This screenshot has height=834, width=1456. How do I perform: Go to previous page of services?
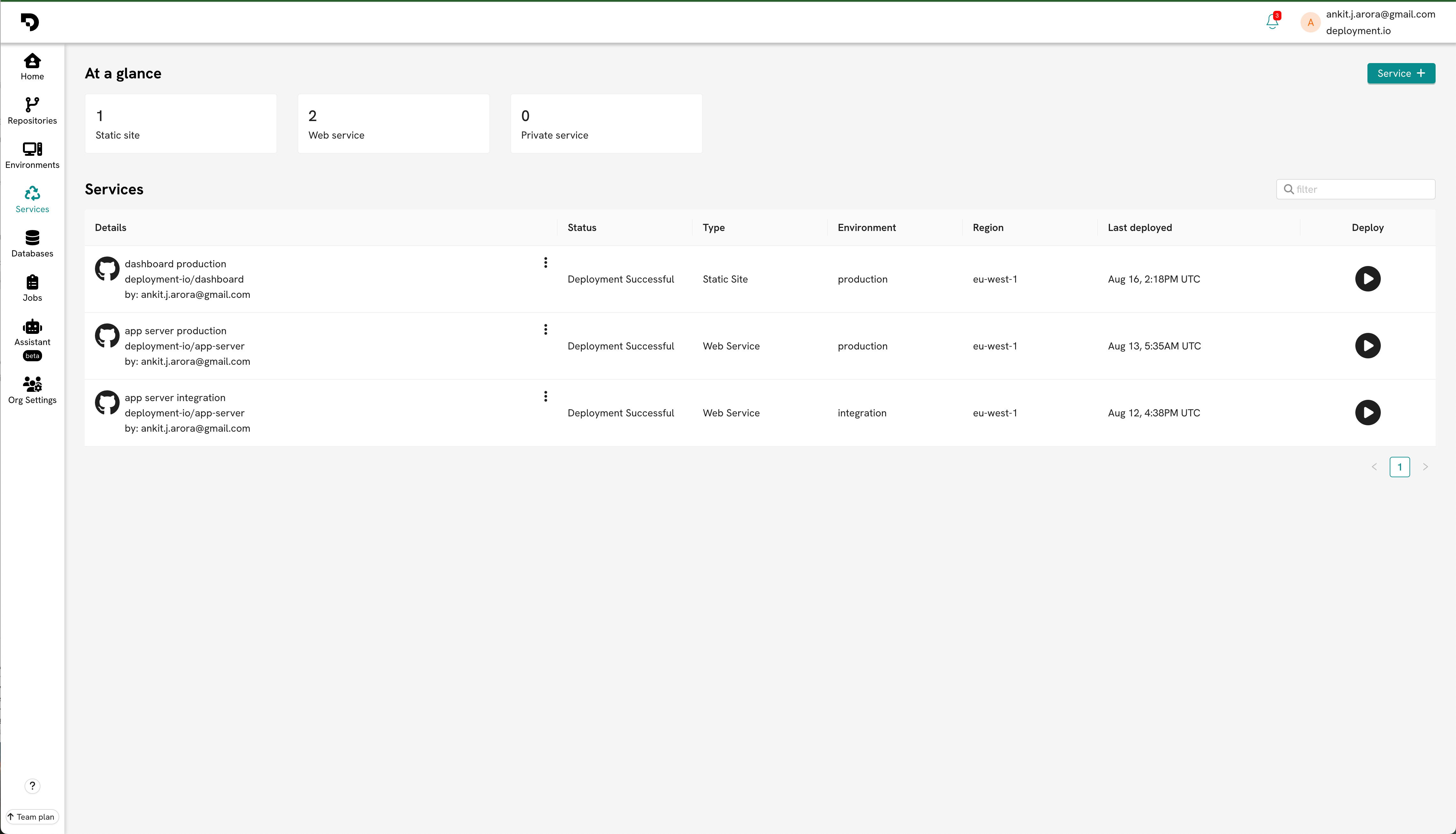[1374, 467]
